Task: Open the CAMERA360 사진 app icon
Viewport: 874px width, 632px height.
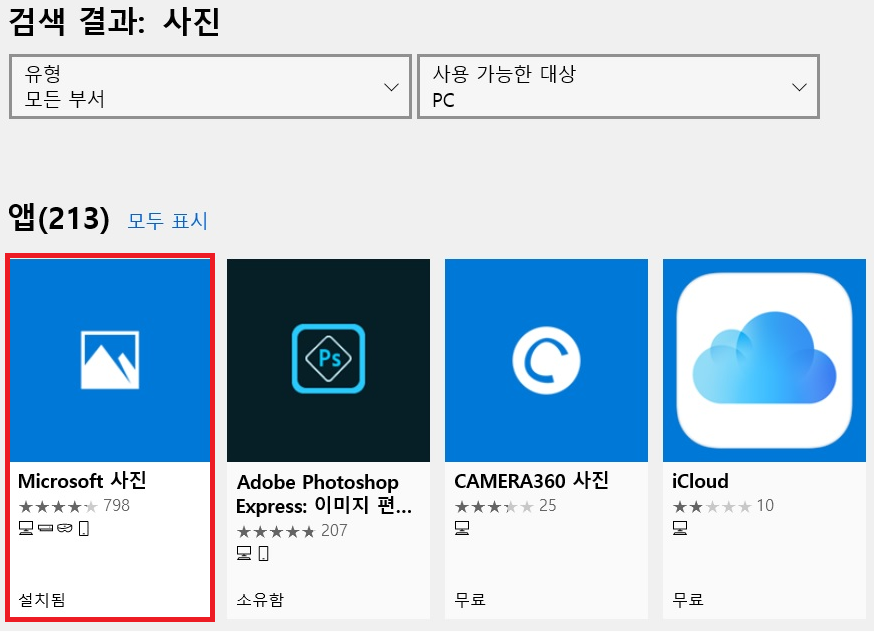Action: coord(546,360)
